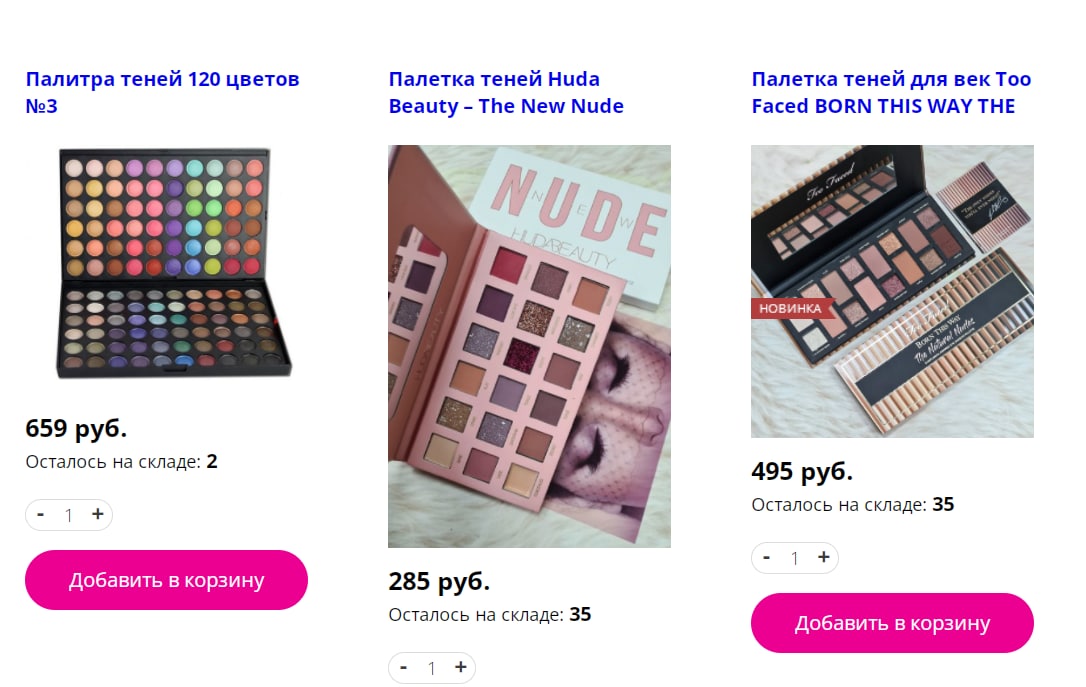Open 'Палитра теней 120 цветов №3' link
Viewport: 1086px width, 687px height.
[x=162, y=92]
